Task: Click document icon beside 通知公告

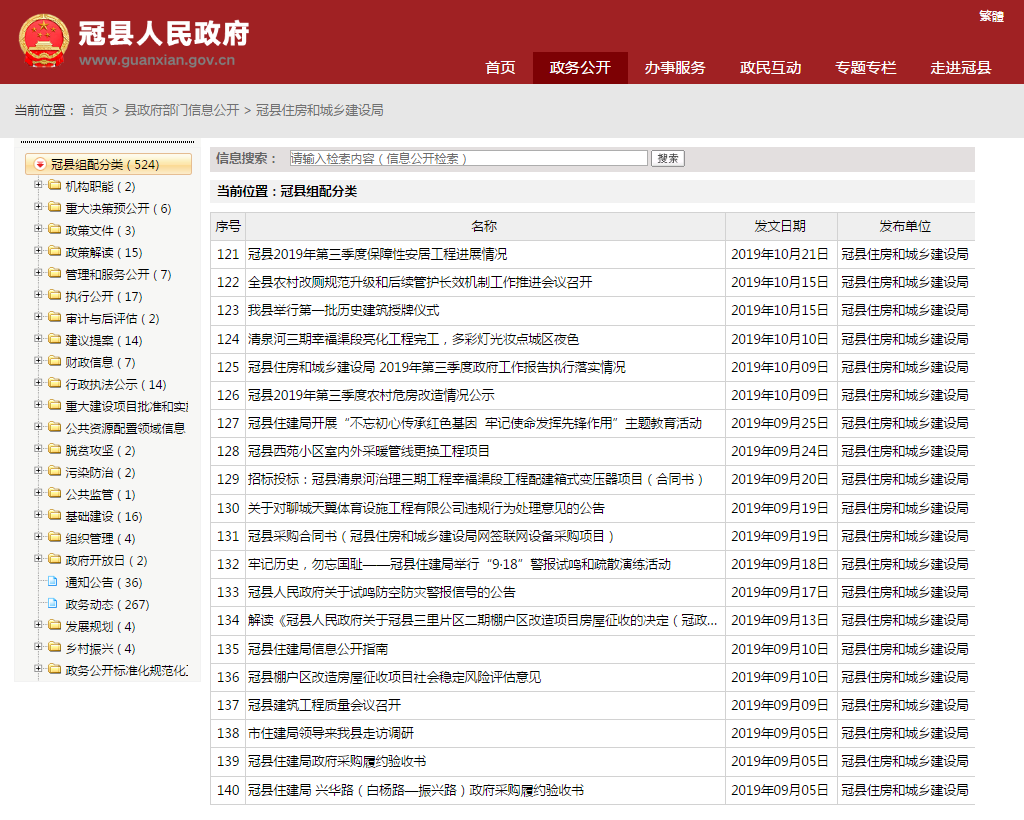Action: point(54,582)
